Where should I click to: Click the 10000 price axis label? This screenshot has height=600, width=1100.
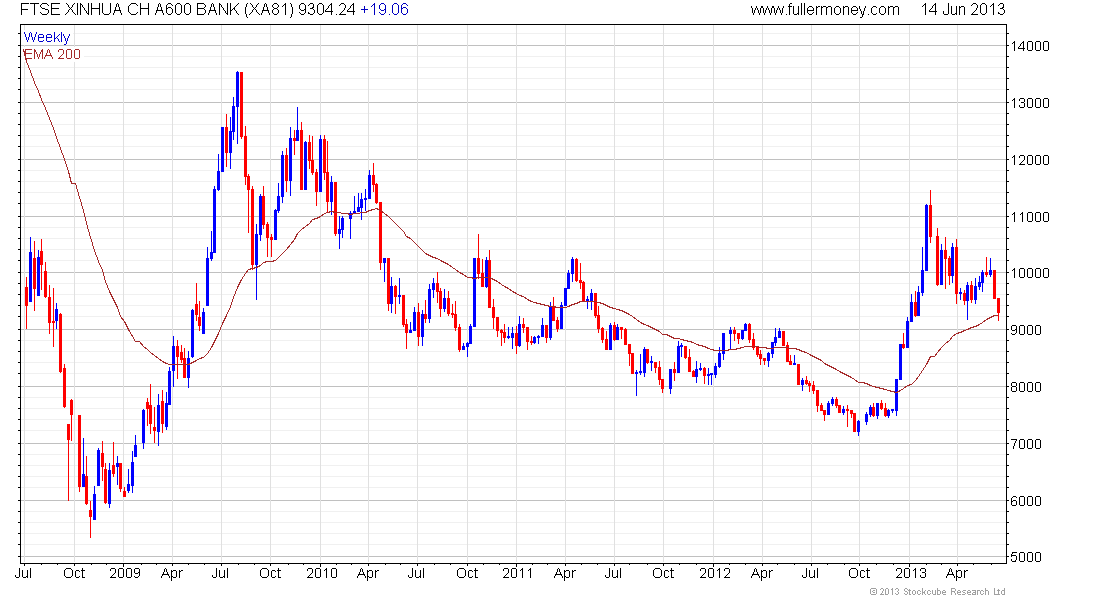(x=1030, y=273)
